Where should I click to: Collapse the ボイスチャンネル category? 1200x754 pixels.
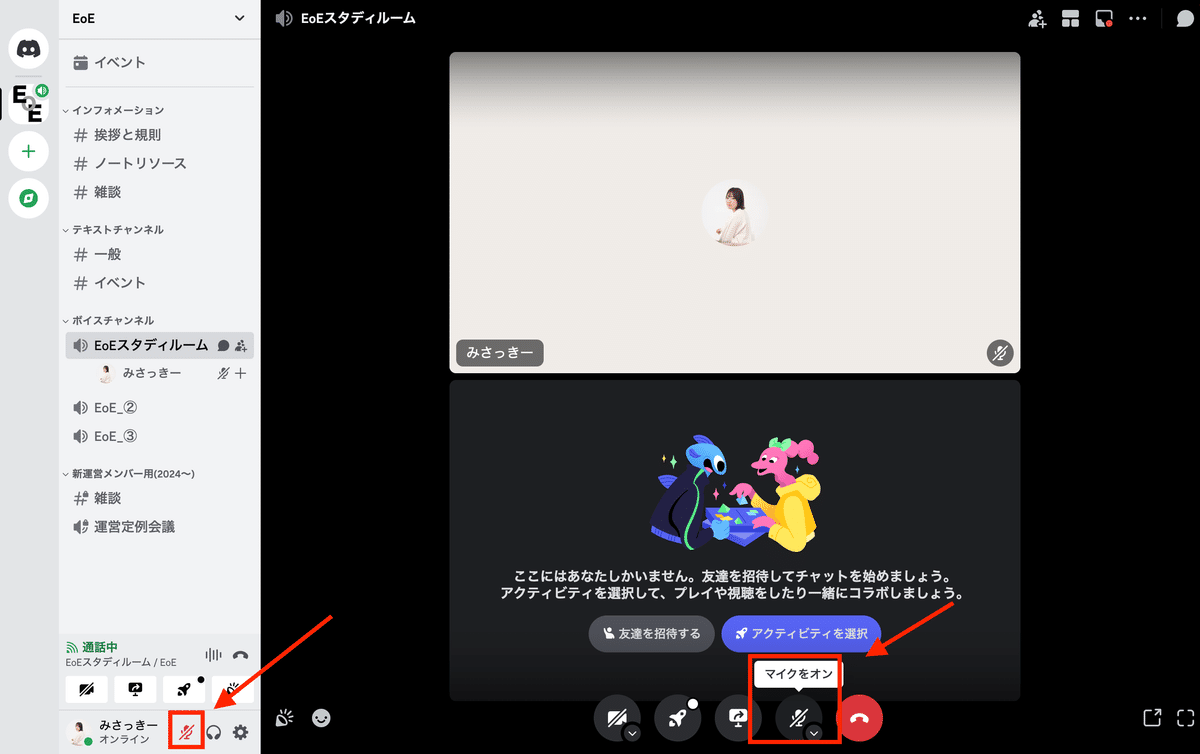click(108, 320)
